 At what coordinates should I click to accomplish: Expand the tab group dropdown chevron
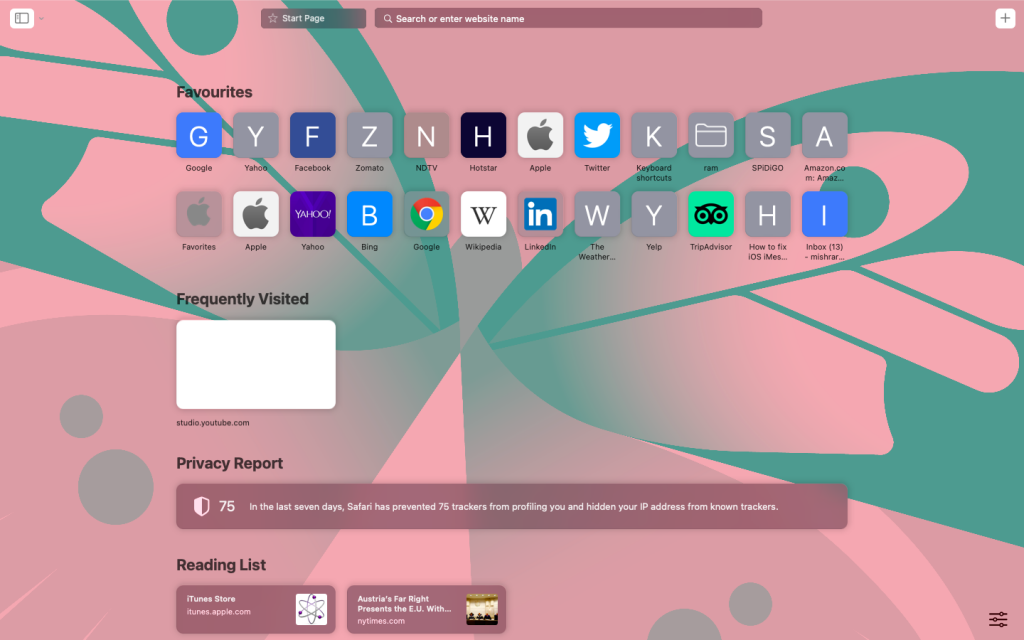41,18
